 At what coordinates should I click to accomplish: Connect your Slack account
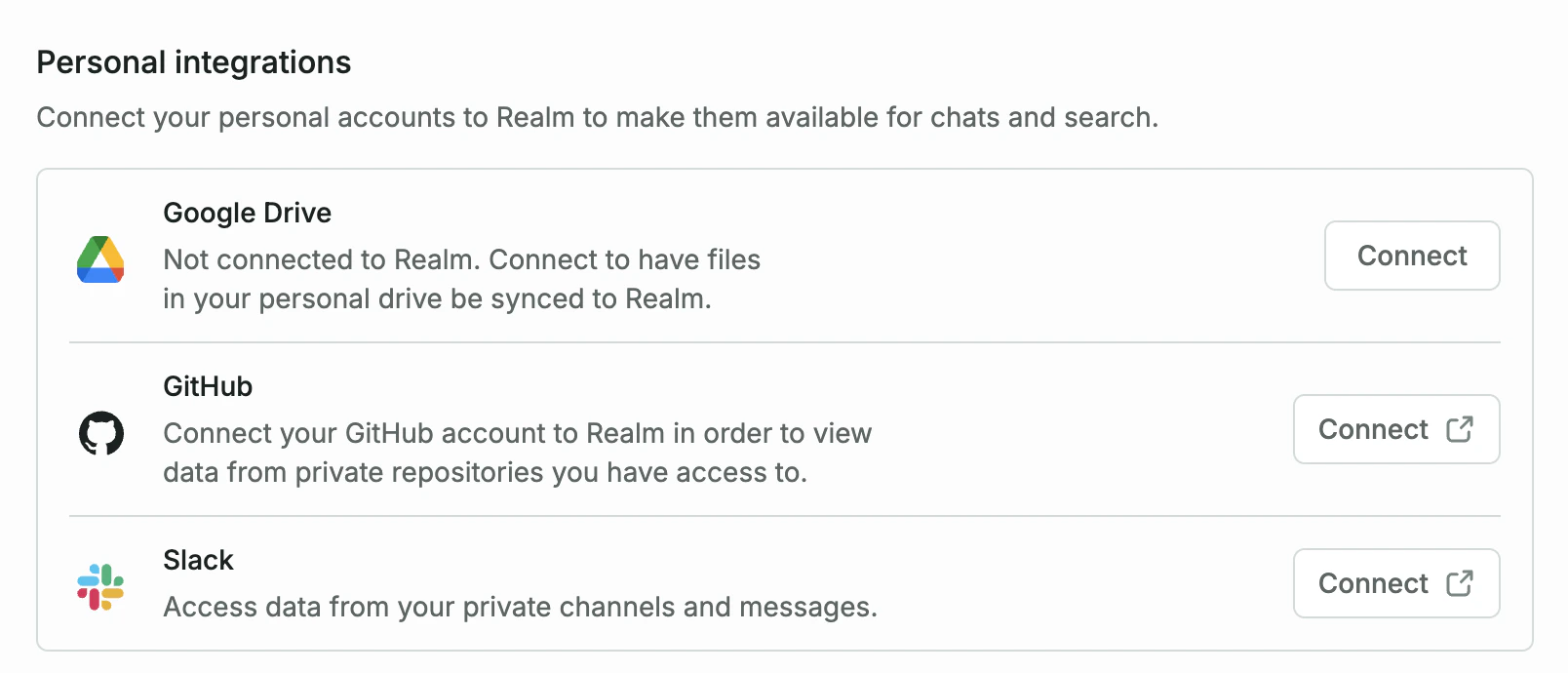point(1396,583)
